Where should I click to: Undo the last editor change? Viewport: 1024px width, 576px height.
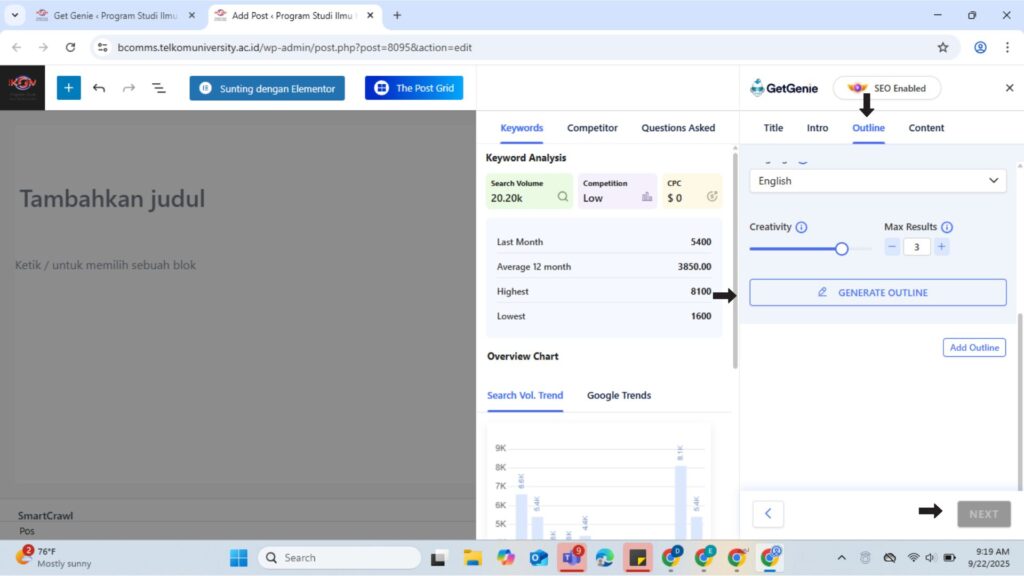99,88
